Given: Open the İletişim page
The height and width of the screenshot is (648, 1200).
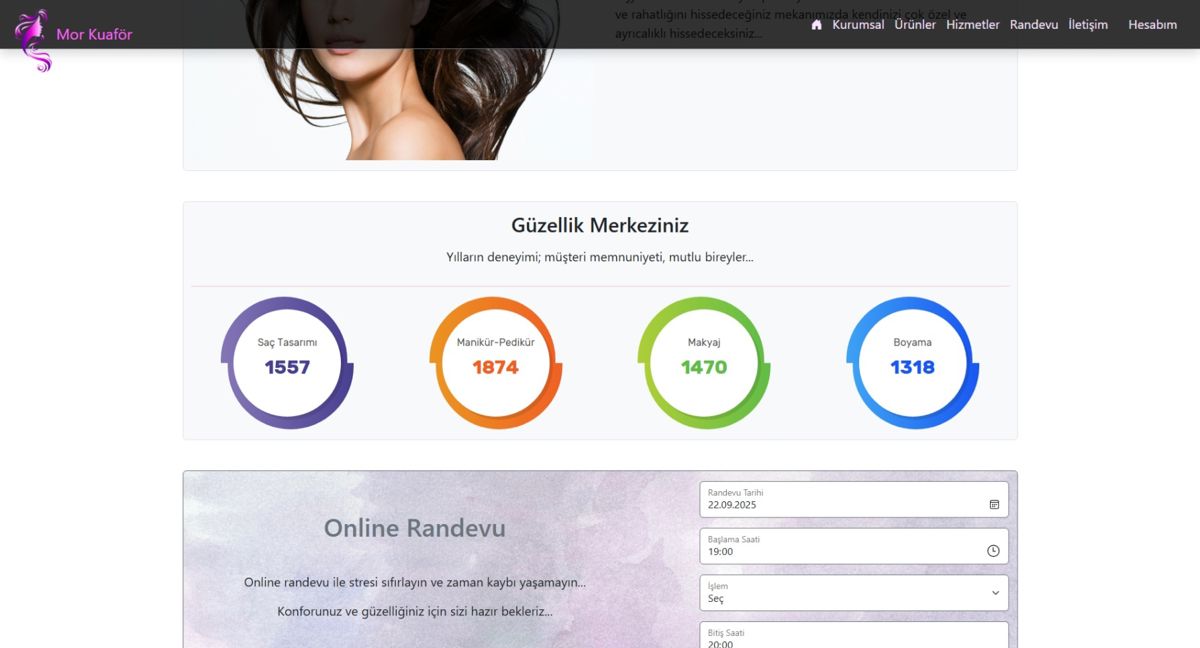Looking at the screenshot, I should click(1087, 25).
